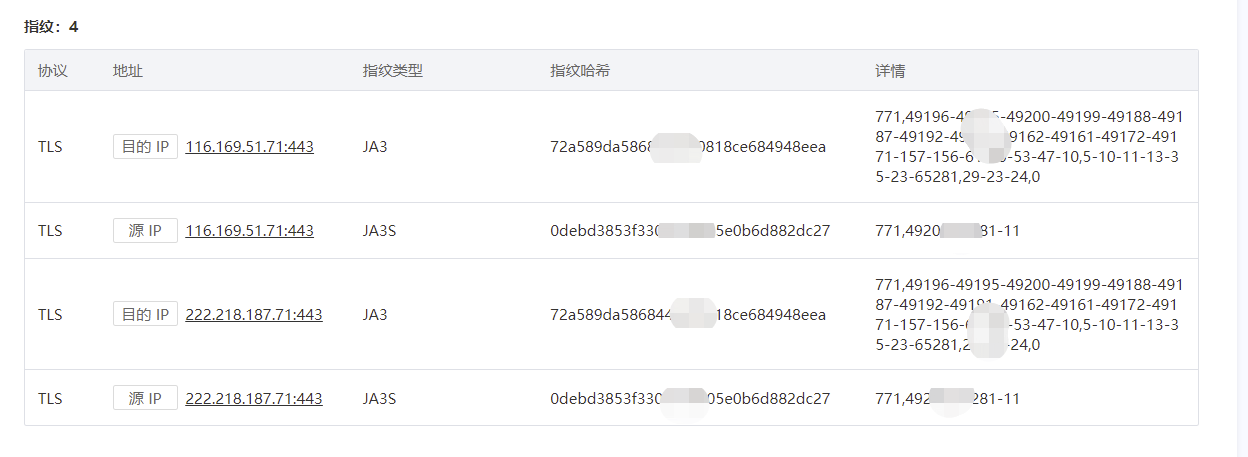Click the JA3S hash in the 116.169.51.71 row
The height and width of the screenshot is (457, 1248).
pos(690,231)
